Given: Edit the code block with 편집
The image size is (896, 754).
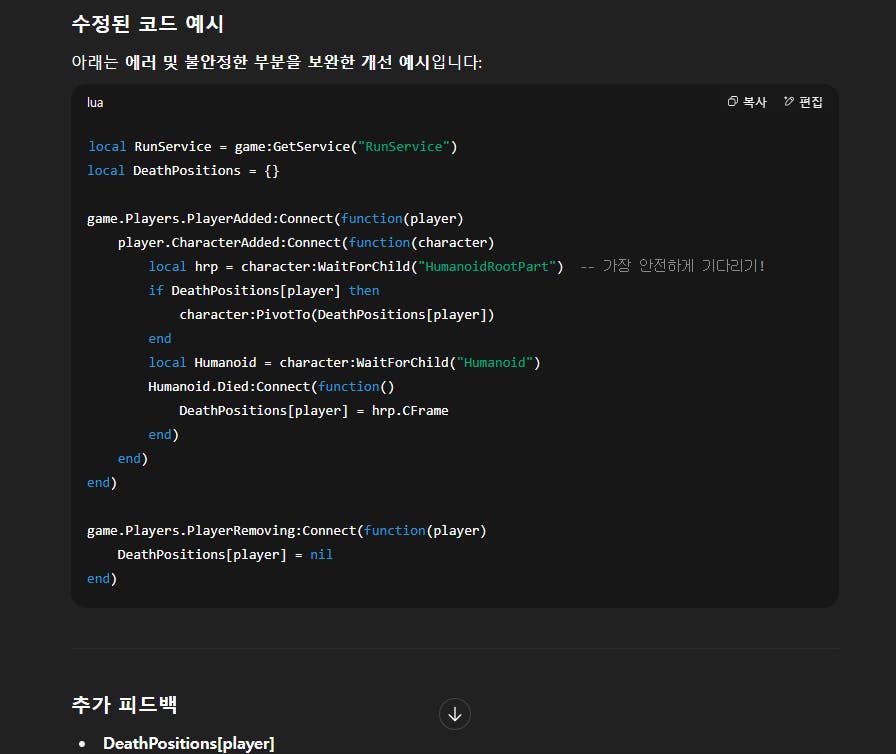Looking at the screenshot, I should pos(803,102).
